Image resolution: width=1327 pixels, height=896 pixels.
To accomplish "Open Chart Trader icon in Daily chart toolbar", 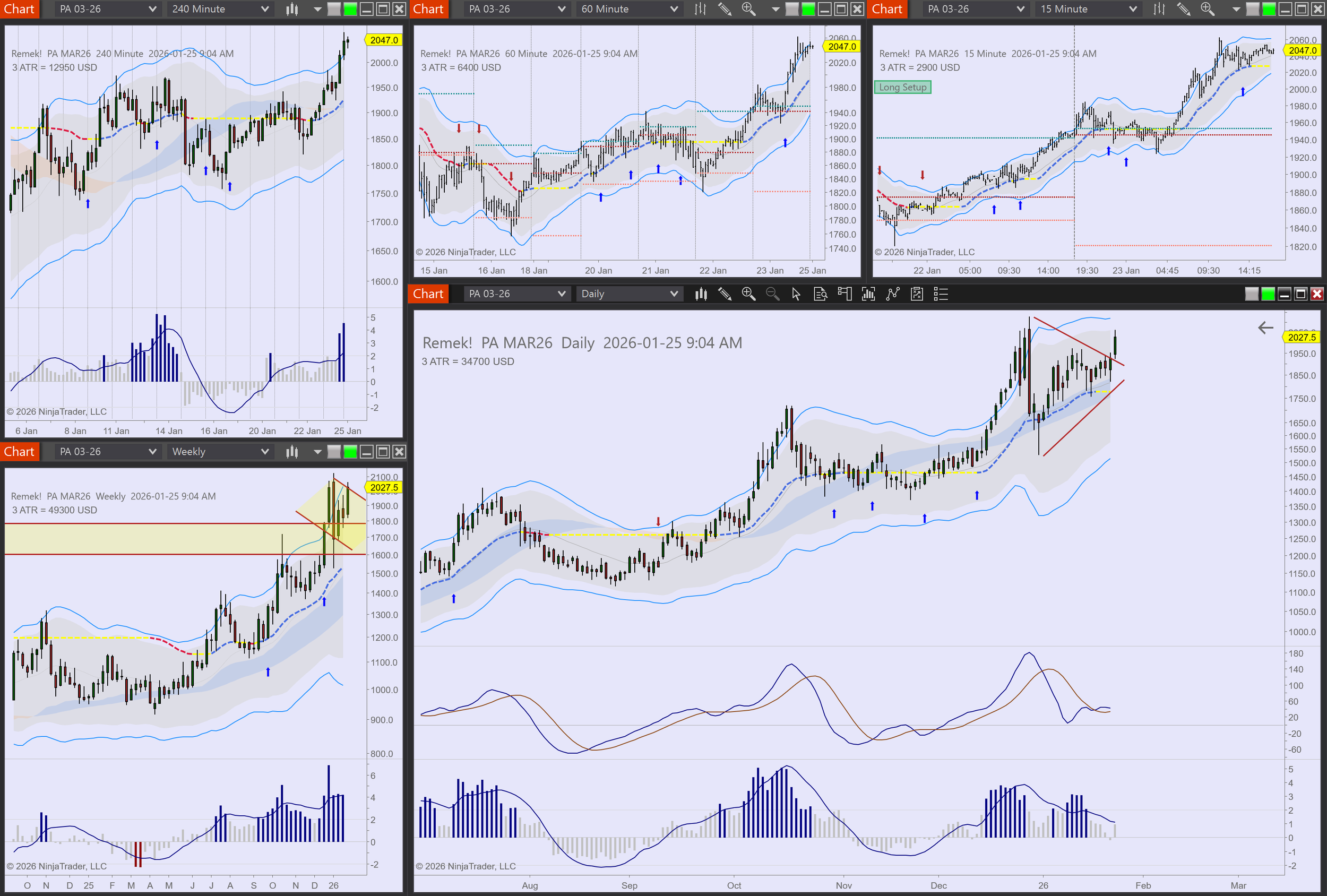I will coord(845,294).
